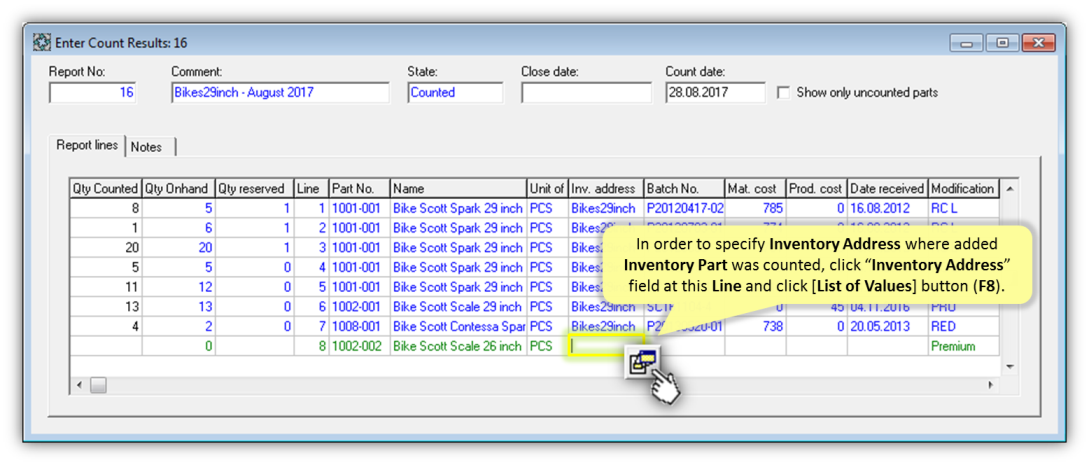
Task: Click the Date received column header
Action: click(887, 189)
